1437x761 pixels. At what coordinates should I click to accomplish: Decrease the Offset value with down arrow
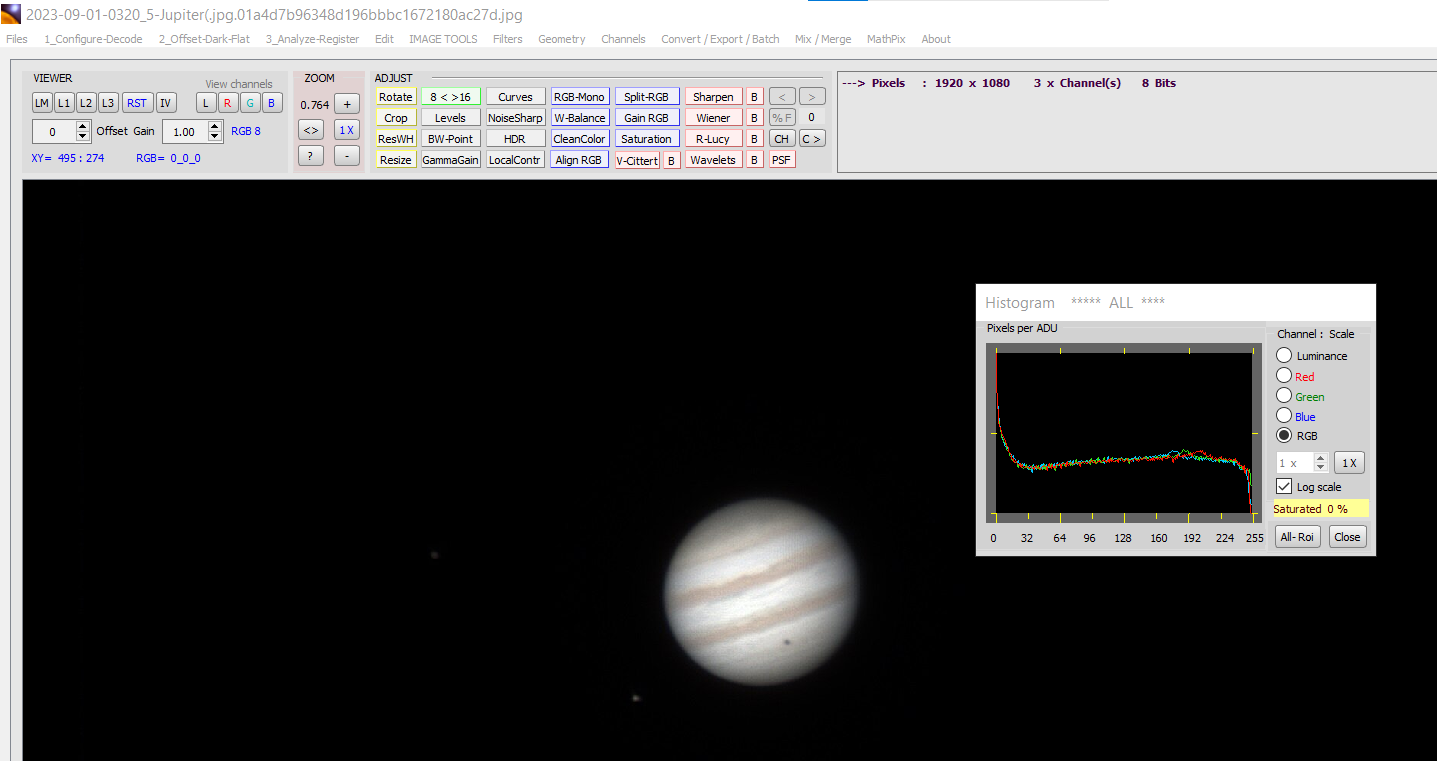pyautogui.click(x=83, y=137)
